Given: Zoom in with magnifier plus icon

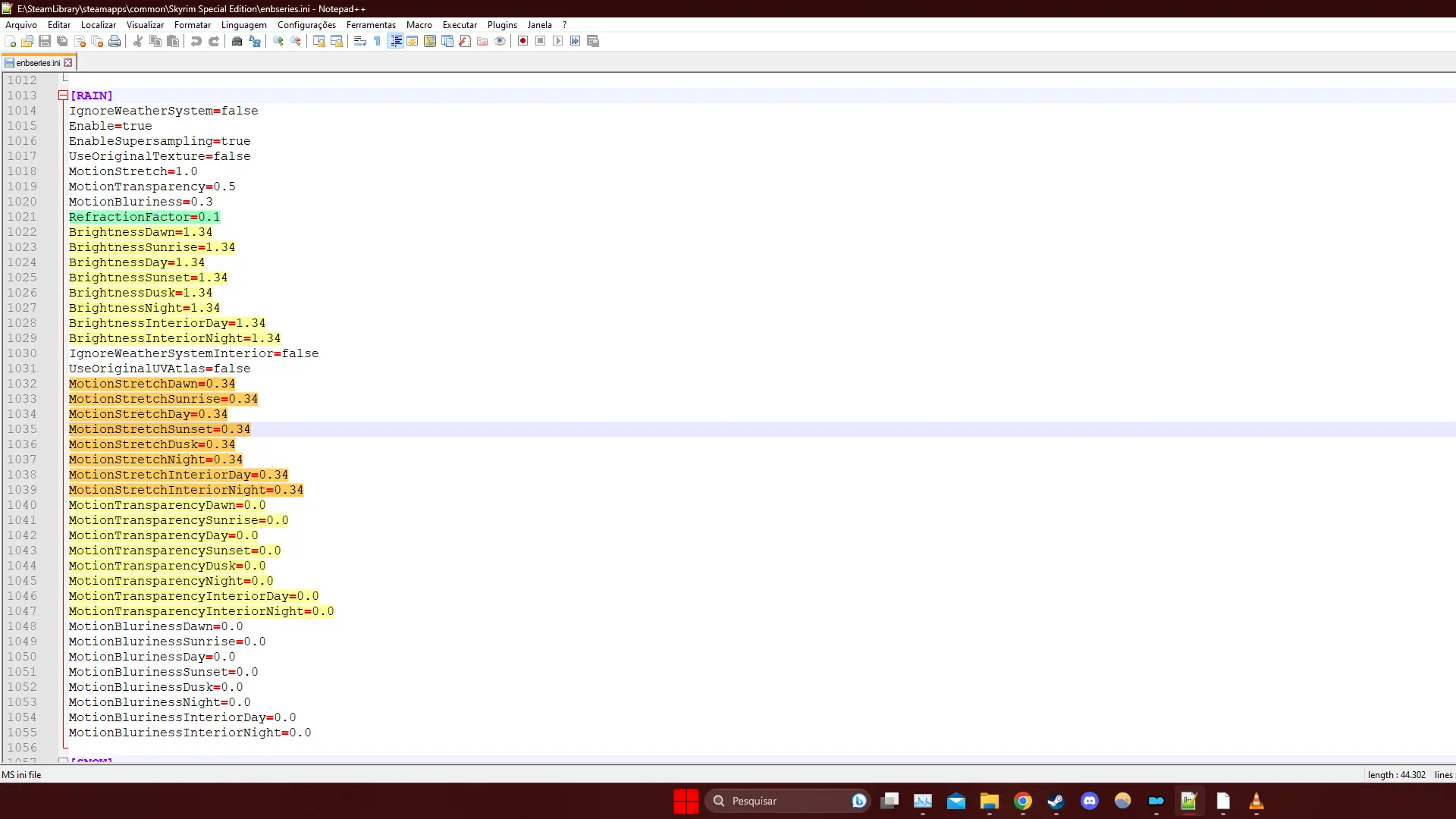Looking at the screenshot, I should pos(278,41).
